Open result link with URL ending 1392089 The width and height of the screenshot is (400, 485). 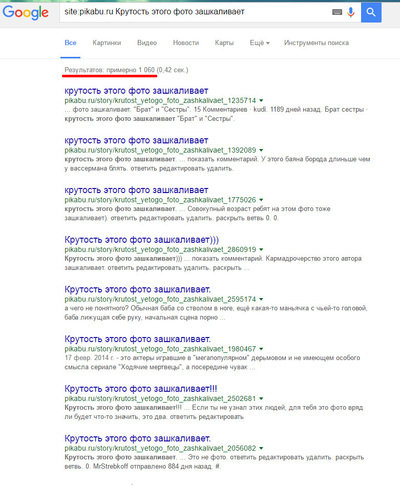136,140
